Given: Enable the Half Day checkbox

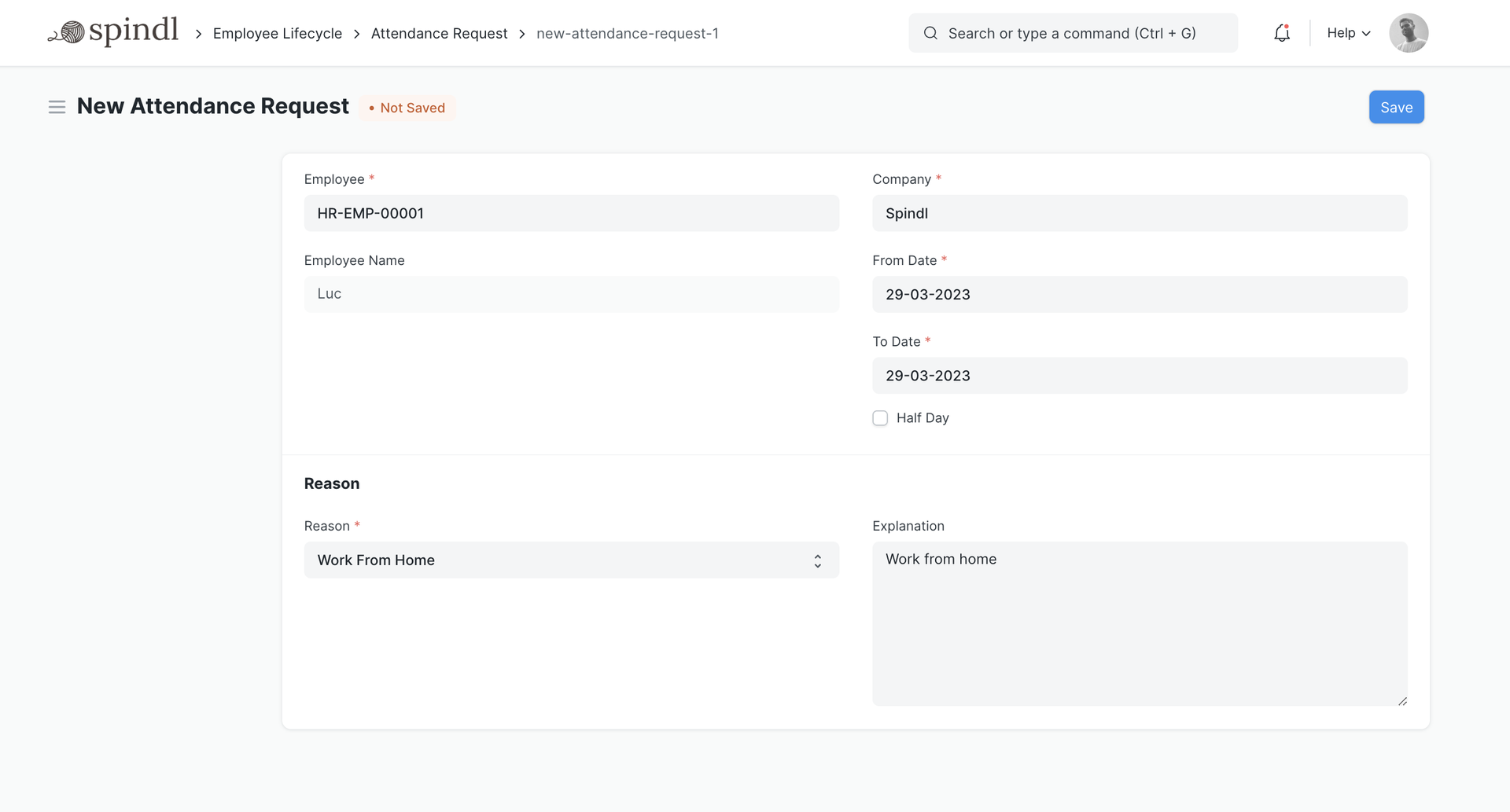Looking at the screenshot, I should click(x=880, y=418).
